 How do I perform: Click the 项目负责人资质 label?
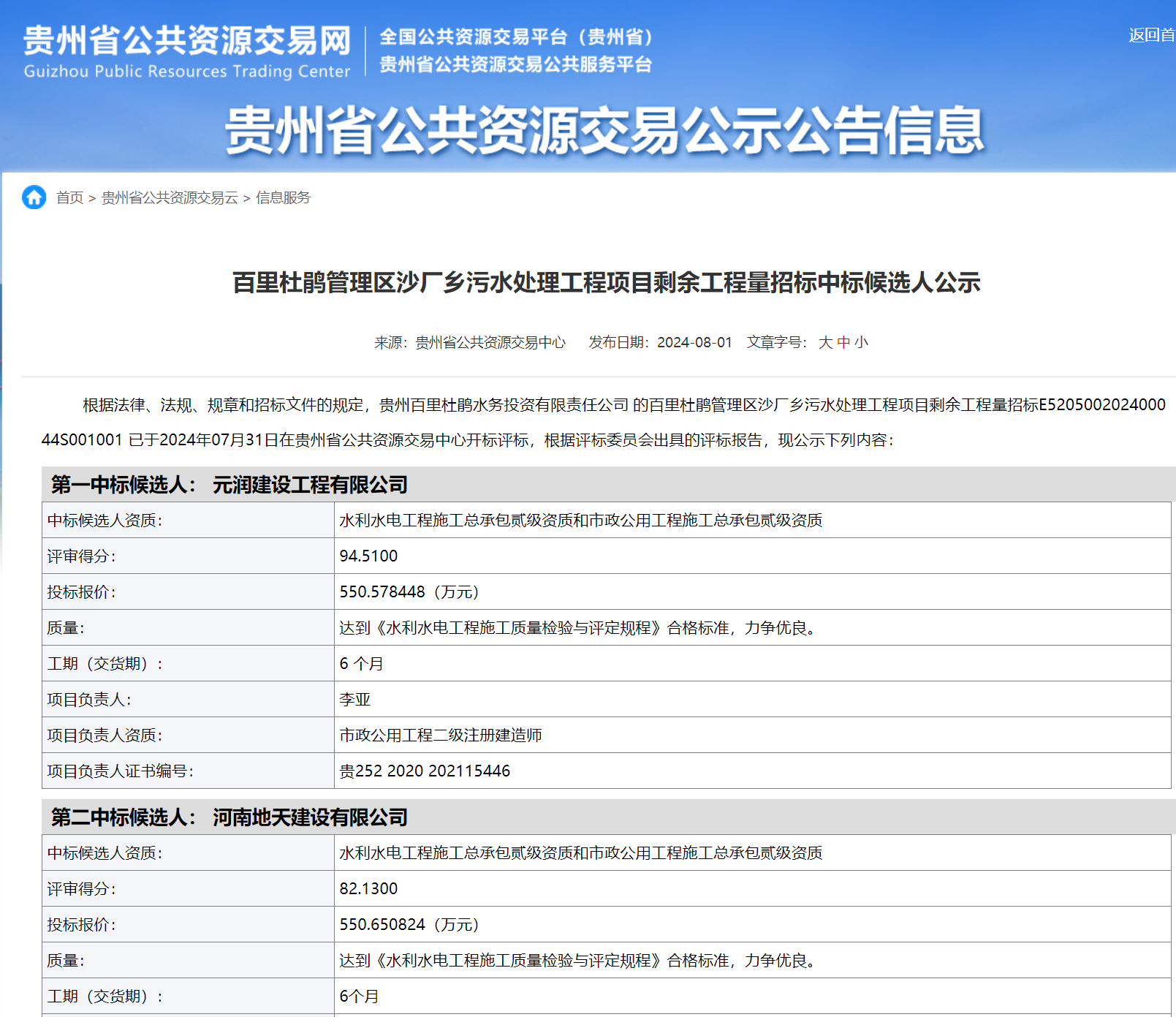[x=105, y=735]
